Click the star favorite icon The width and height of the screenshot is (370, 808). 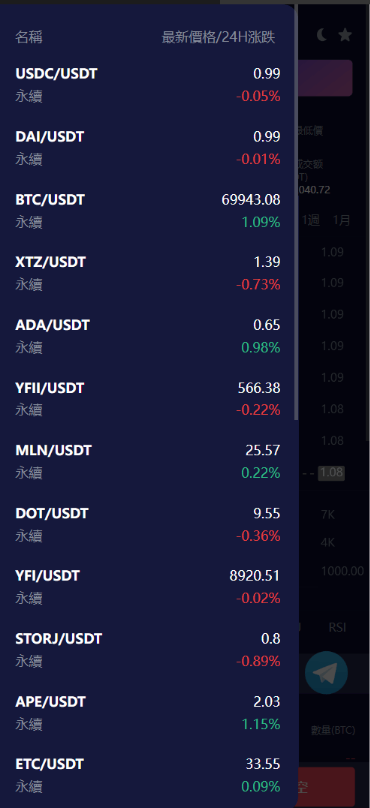[345, 35]
